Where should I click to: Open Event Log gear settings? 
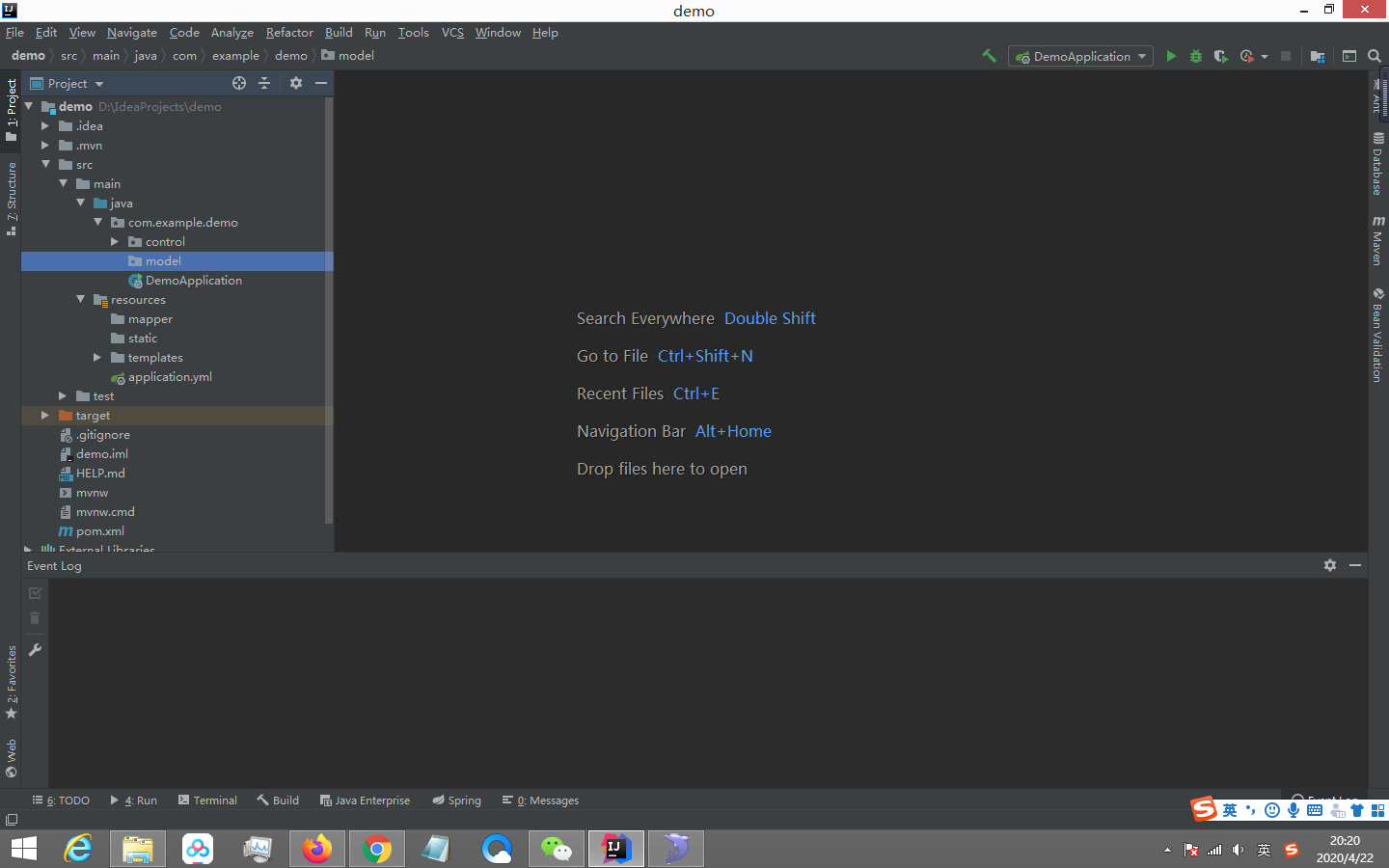(x=1330, y=565)
